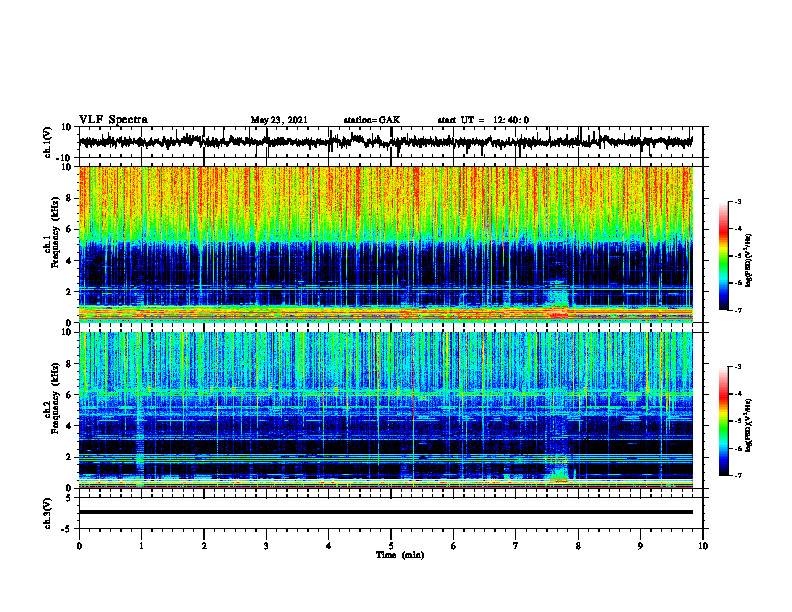Click the "-3" value on ch.1 colorbar

(x=738, y=202)
